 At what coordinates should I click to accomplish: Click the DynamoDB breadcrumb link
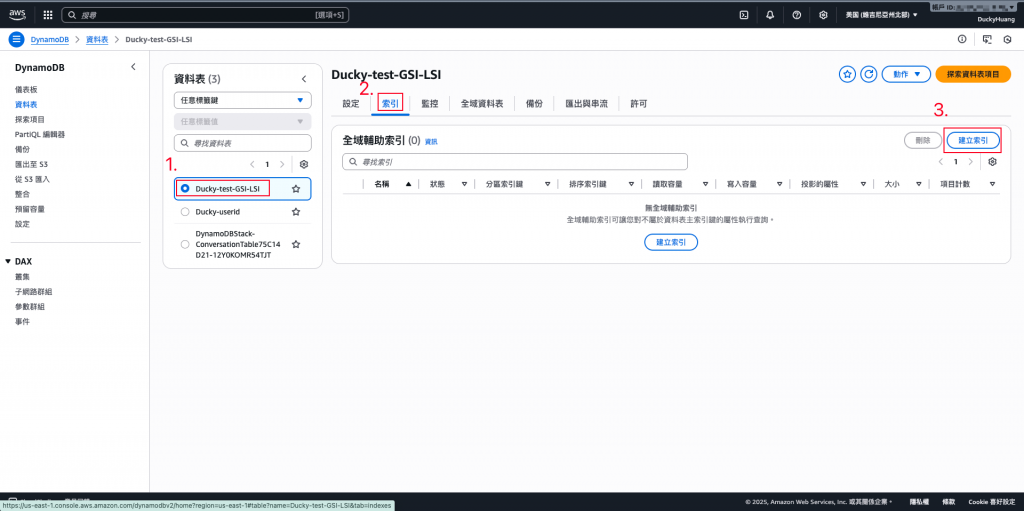click(x=51, y=39)
